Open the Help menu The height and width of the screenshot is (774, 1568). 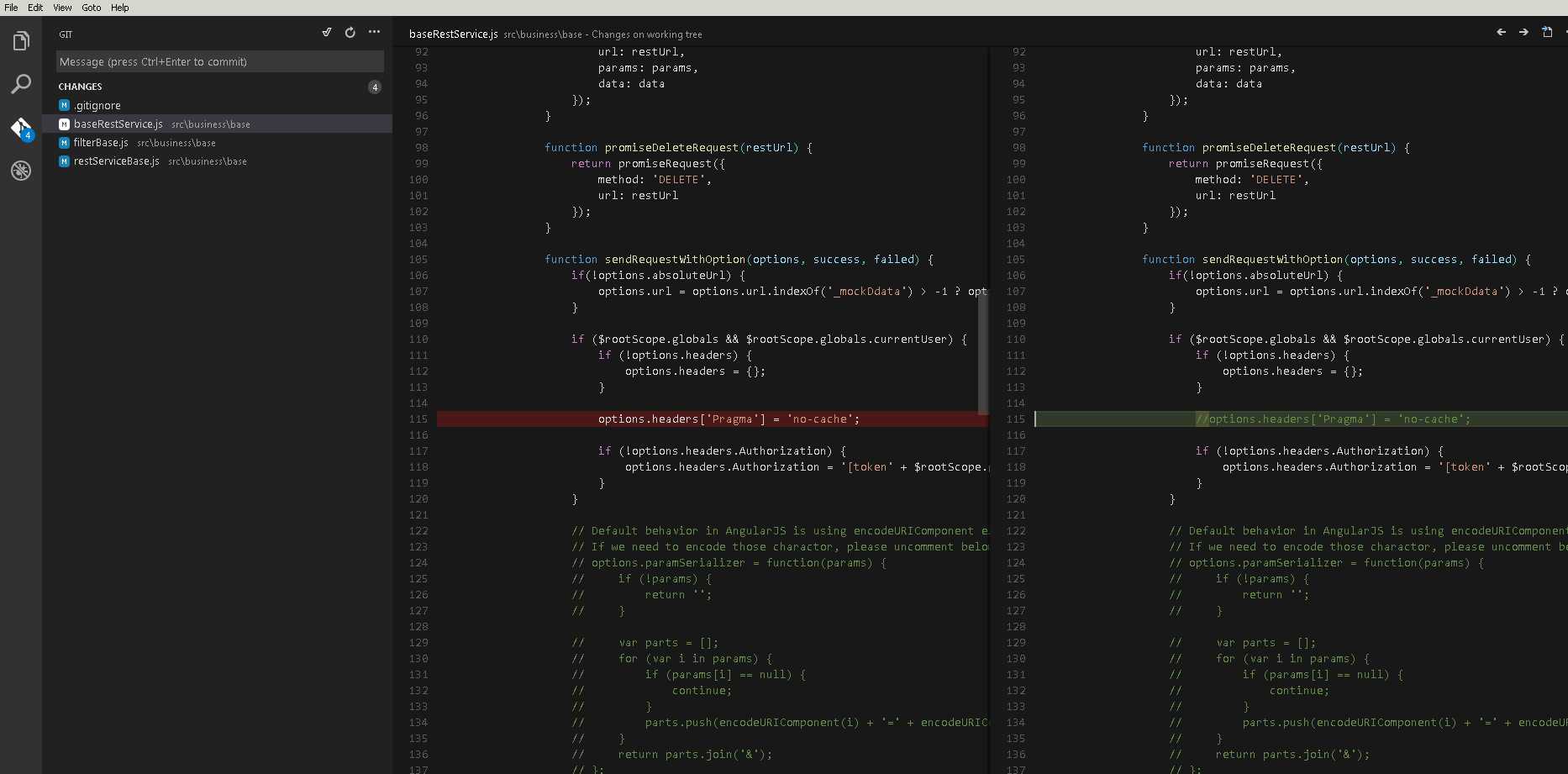pos(120,8)
